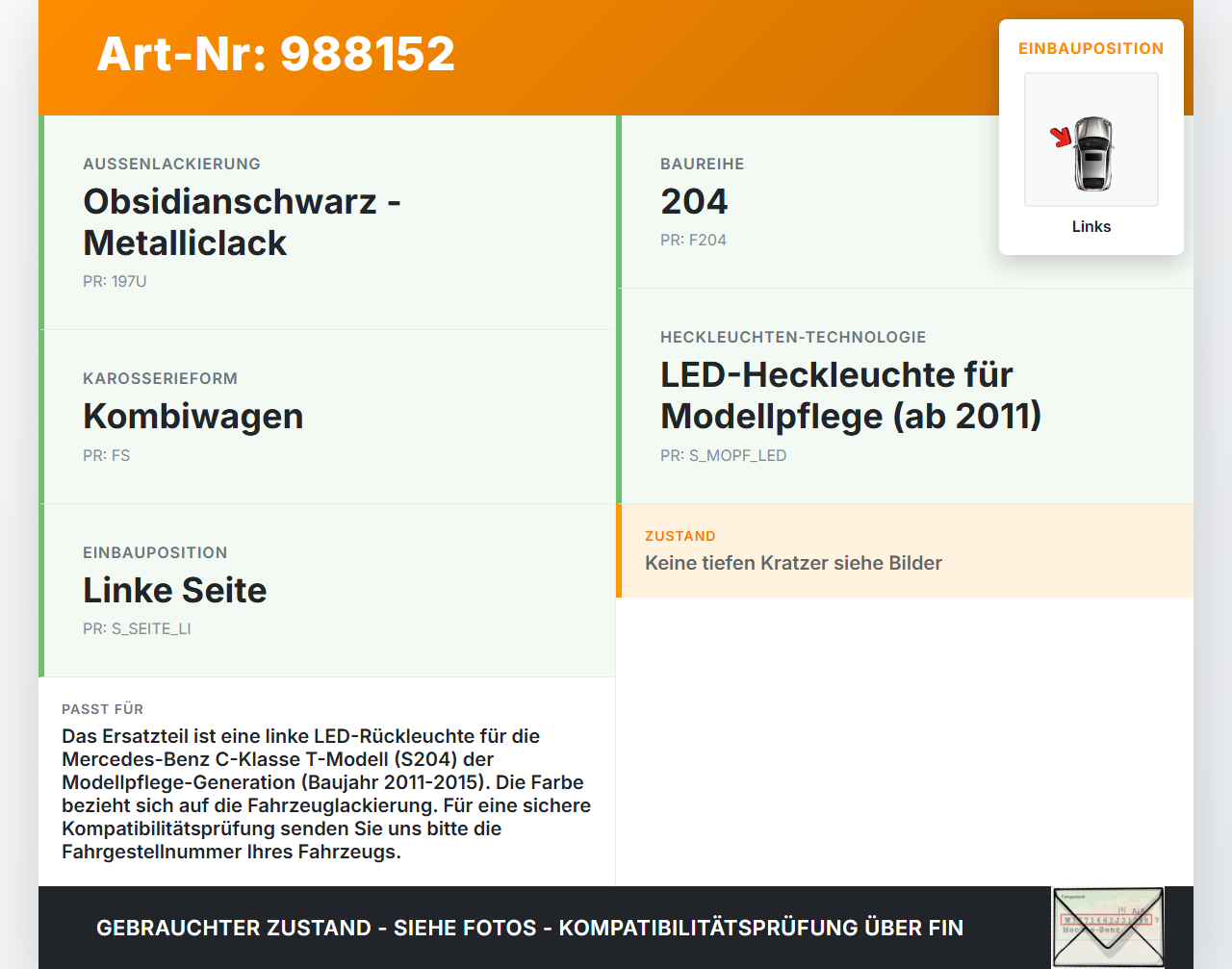Click the Zustand note 'Keine tiefen Kratzer siehe Bilder'
The height and width of the screenshot is (969, 1232).
click(x=793, y=563)
